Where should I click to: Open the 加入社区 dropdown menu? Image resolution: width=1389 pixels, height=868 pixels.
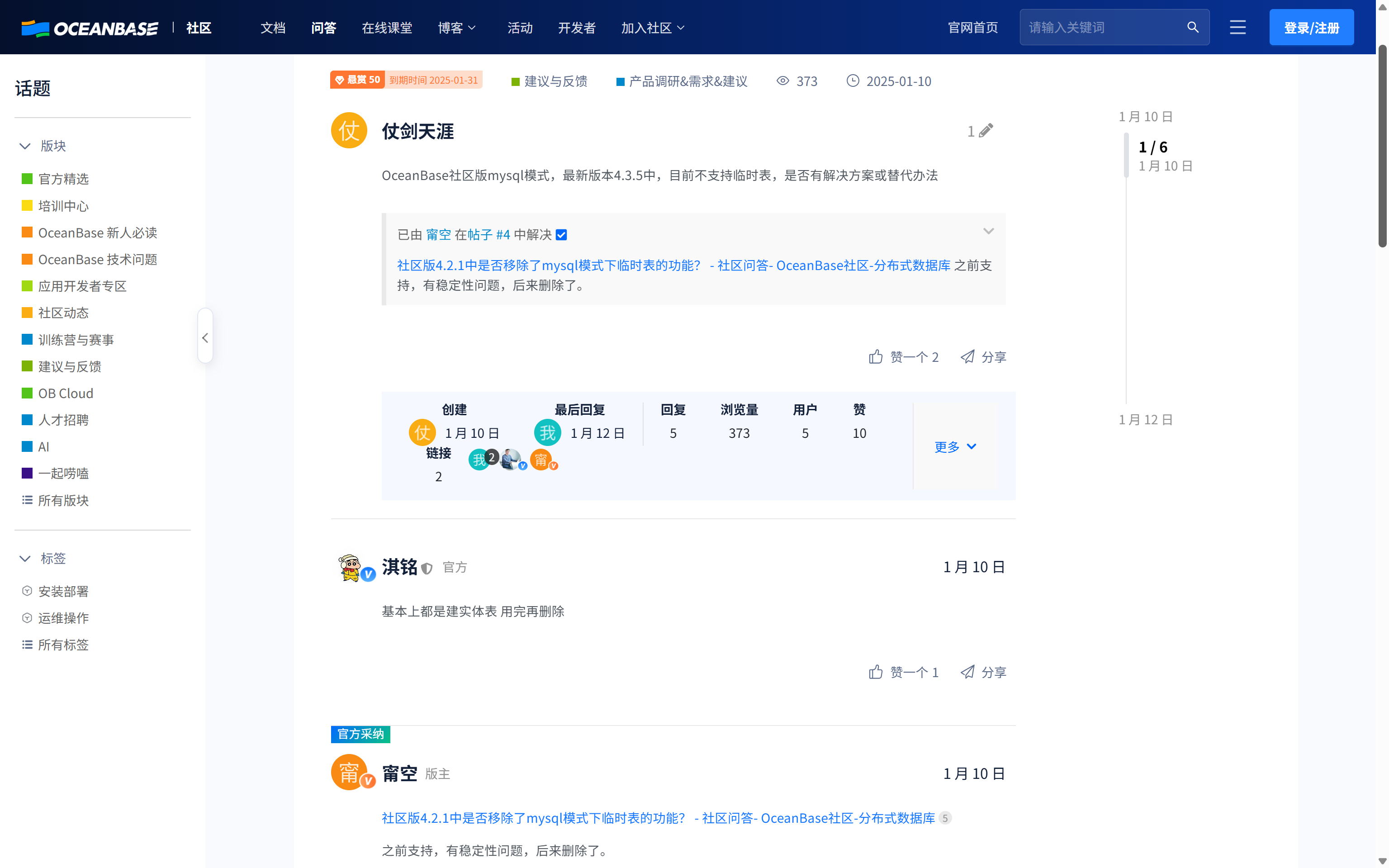(653, 28)
